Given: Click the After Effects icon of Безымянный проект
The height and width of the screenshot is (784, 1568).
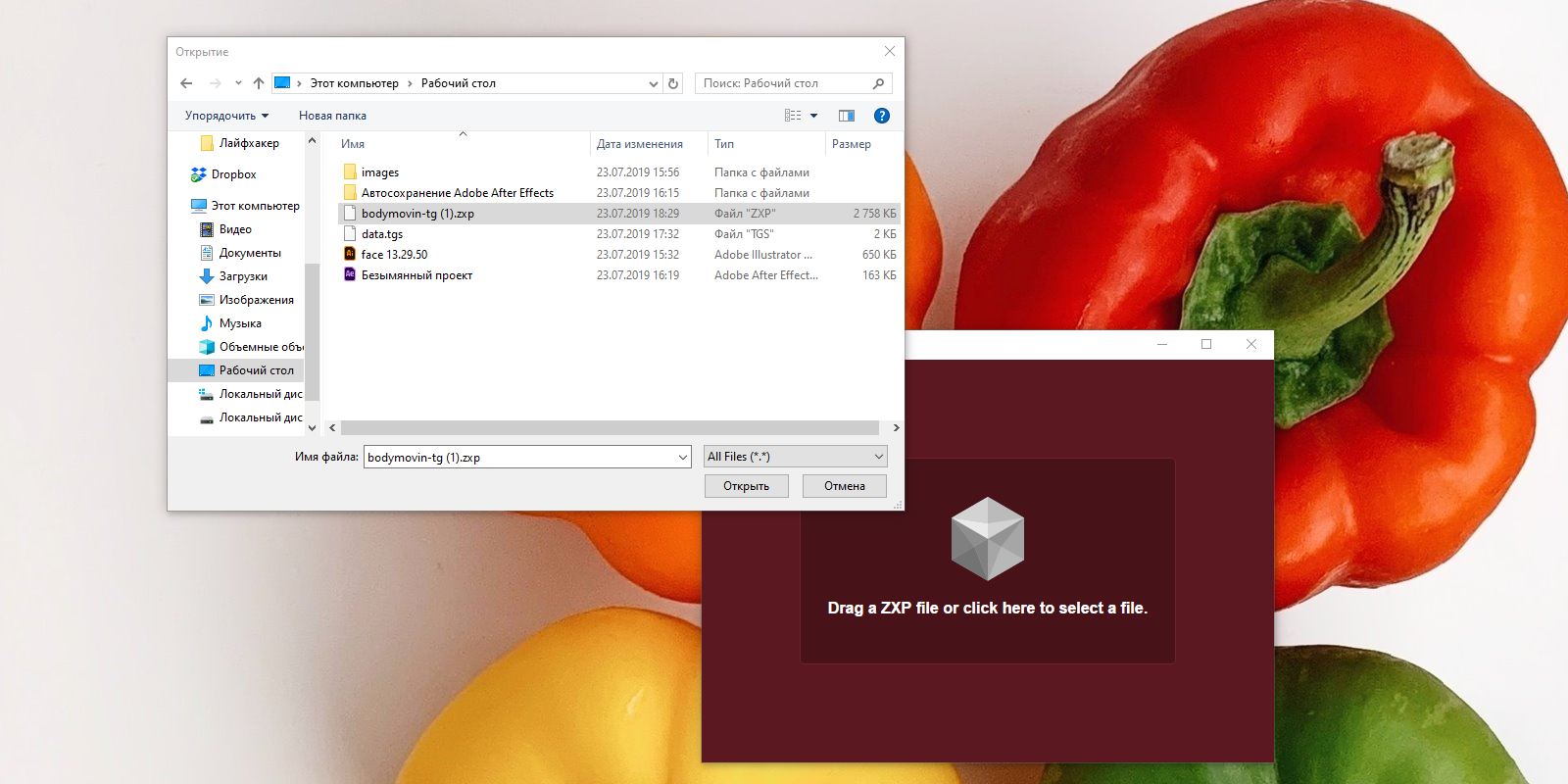Looking at the screenshot, I should pos(350,274).
